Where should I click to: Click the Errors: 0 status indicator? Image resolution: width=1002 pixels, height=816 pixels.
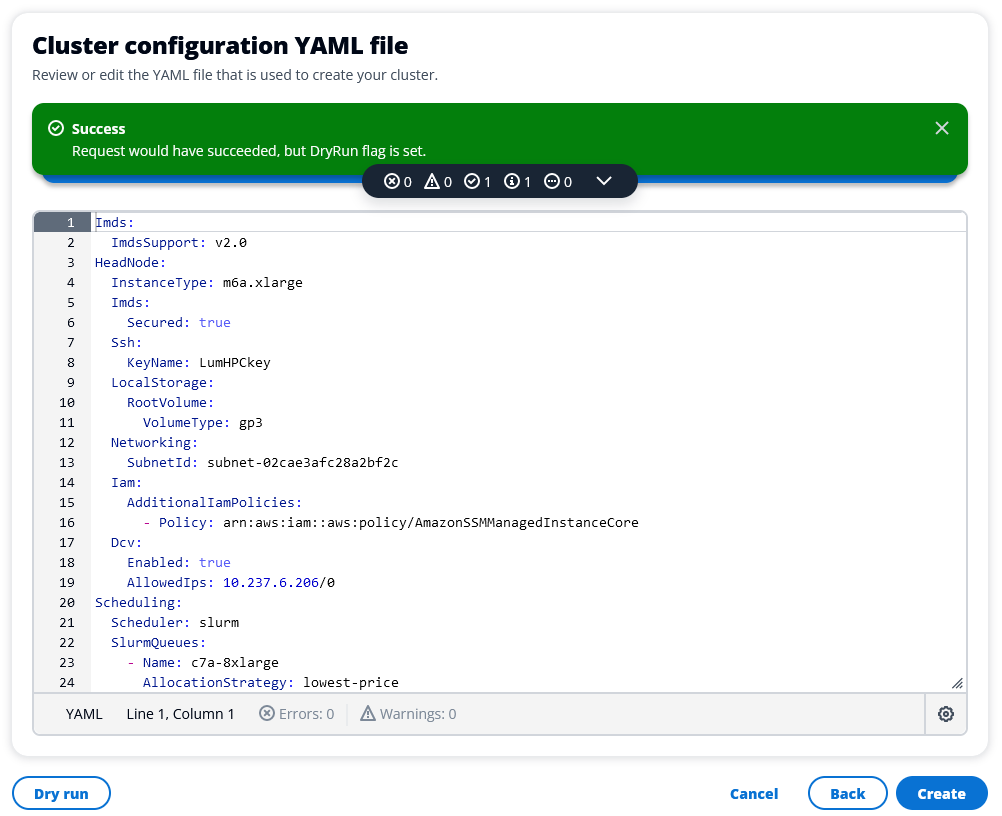click(297, 714)
